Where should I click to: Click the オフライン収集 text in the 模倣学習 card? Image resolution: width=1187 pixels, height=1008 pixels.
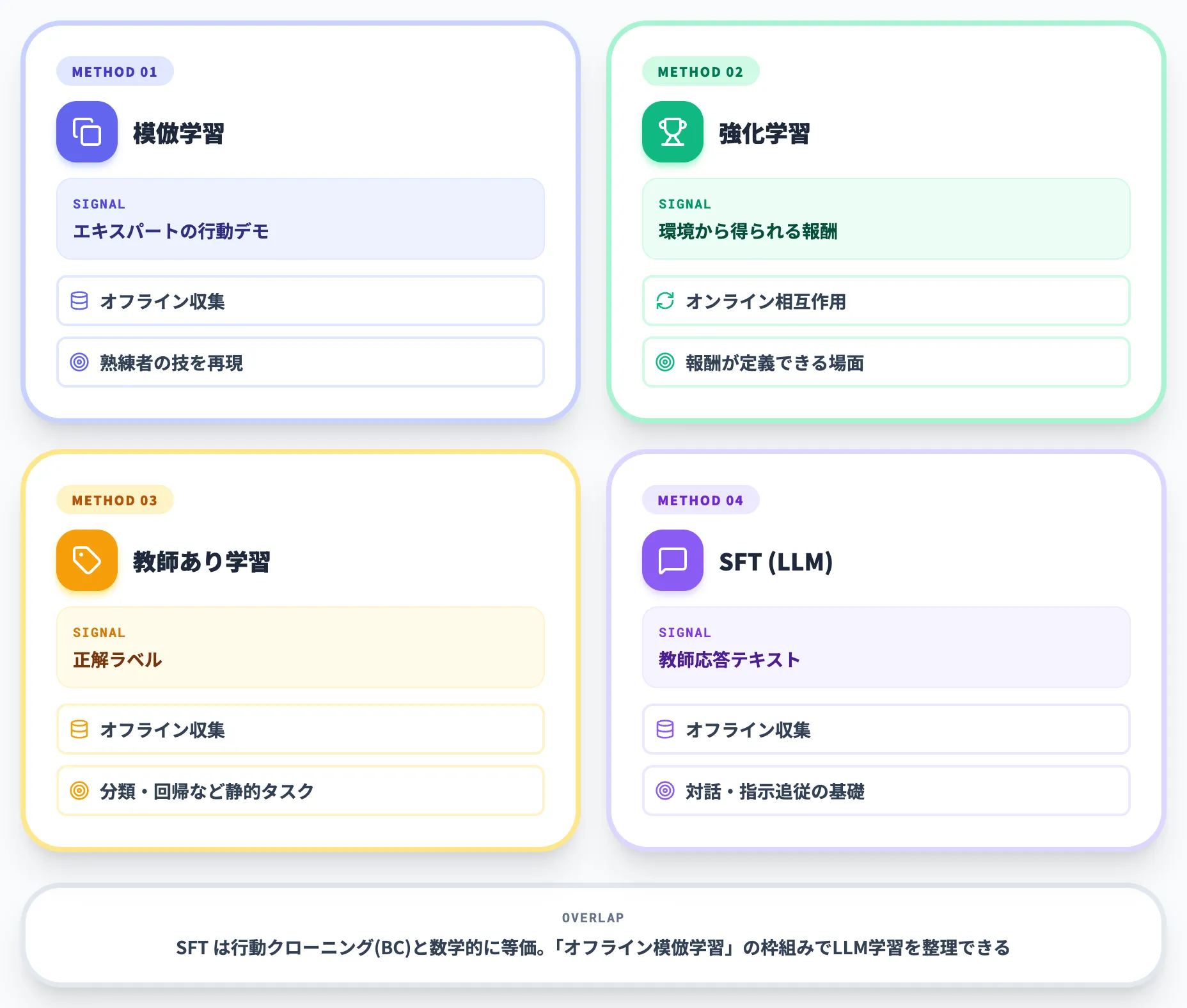pyautogui.click(x=162, y=301)
